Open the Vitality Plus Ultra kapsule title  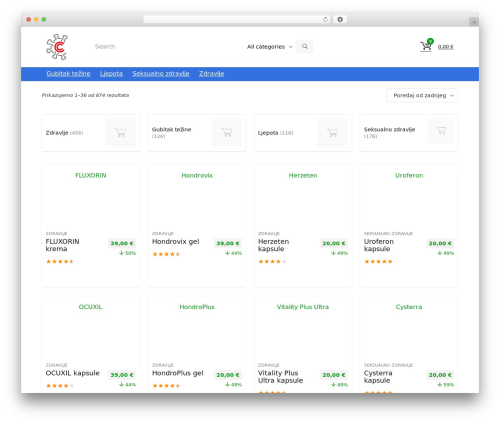tap(280, 377)
